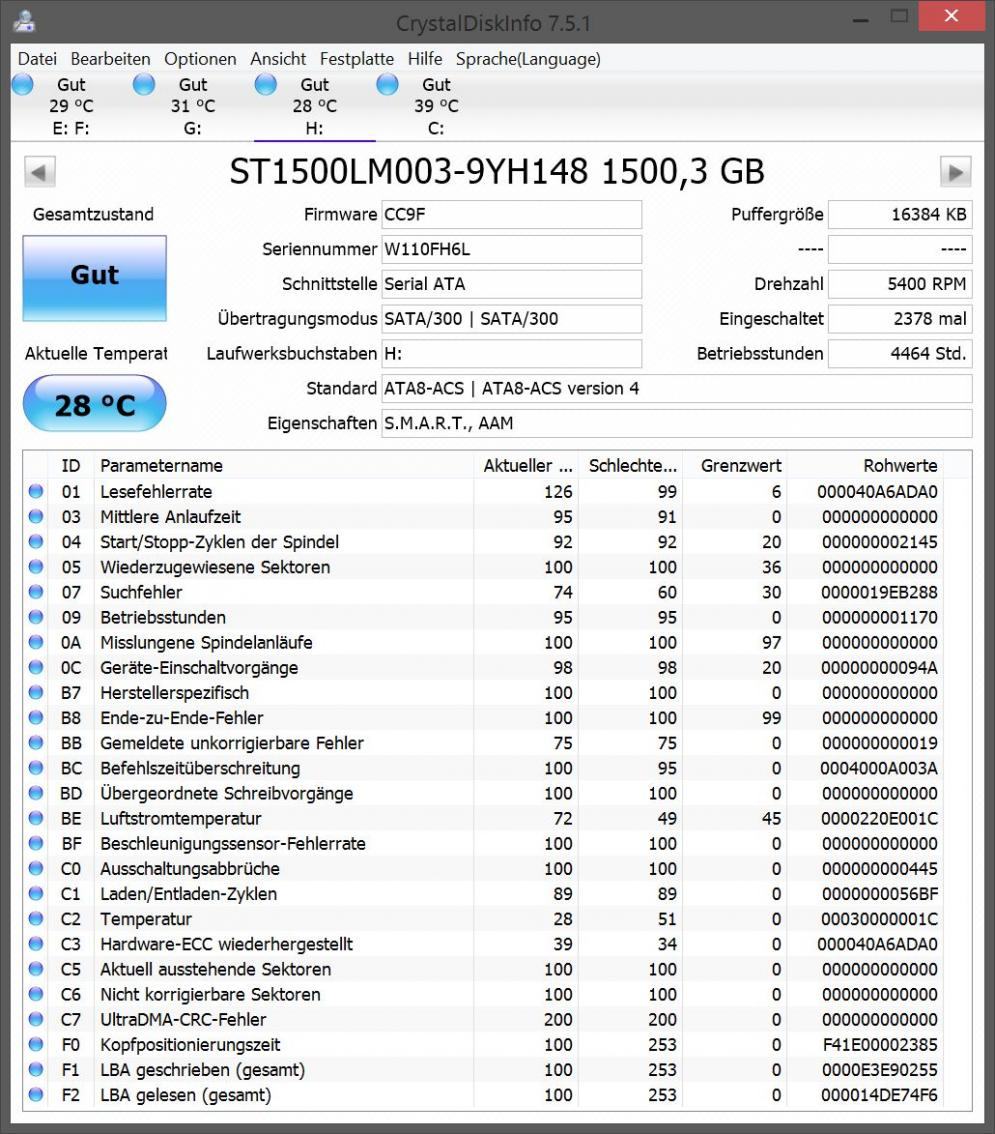This screenshot has width=995, height=1134.
Task: Click status dot of Luftstromtemperatur row
Action: click(35, 818)
